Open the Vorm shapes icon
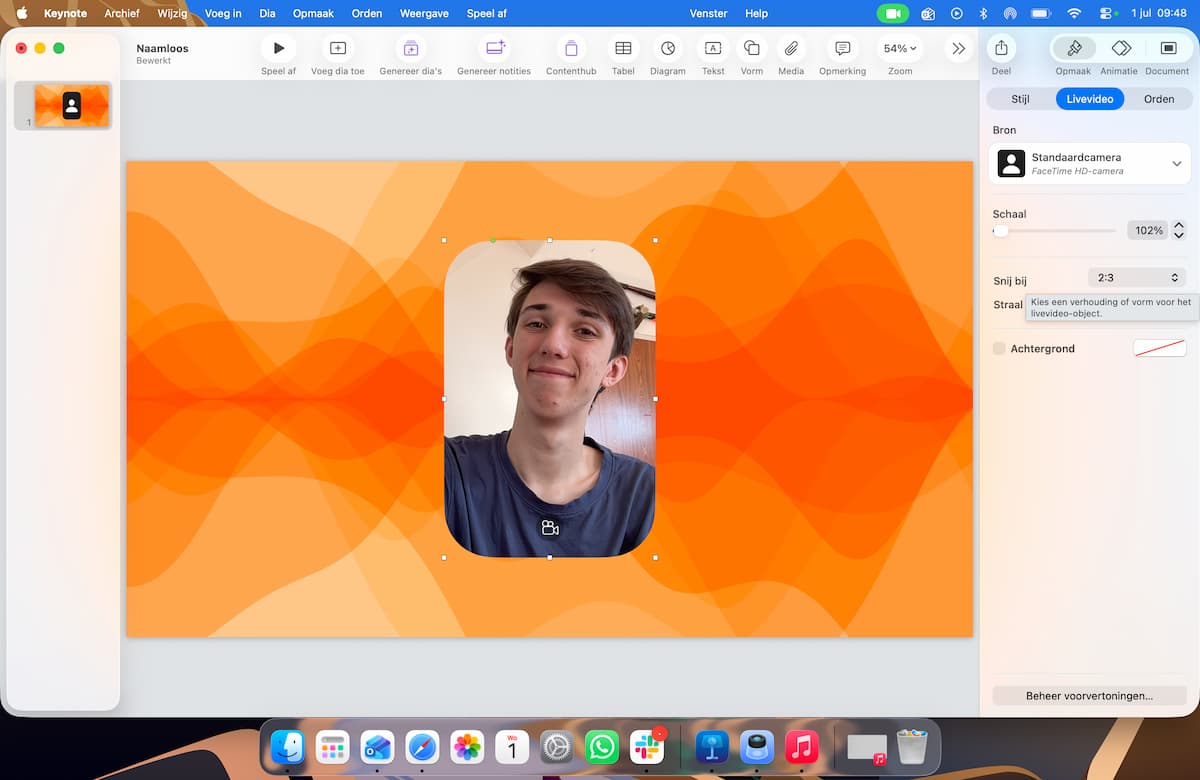The width and height of the screenshot is (1200, 780). point(752,48)
